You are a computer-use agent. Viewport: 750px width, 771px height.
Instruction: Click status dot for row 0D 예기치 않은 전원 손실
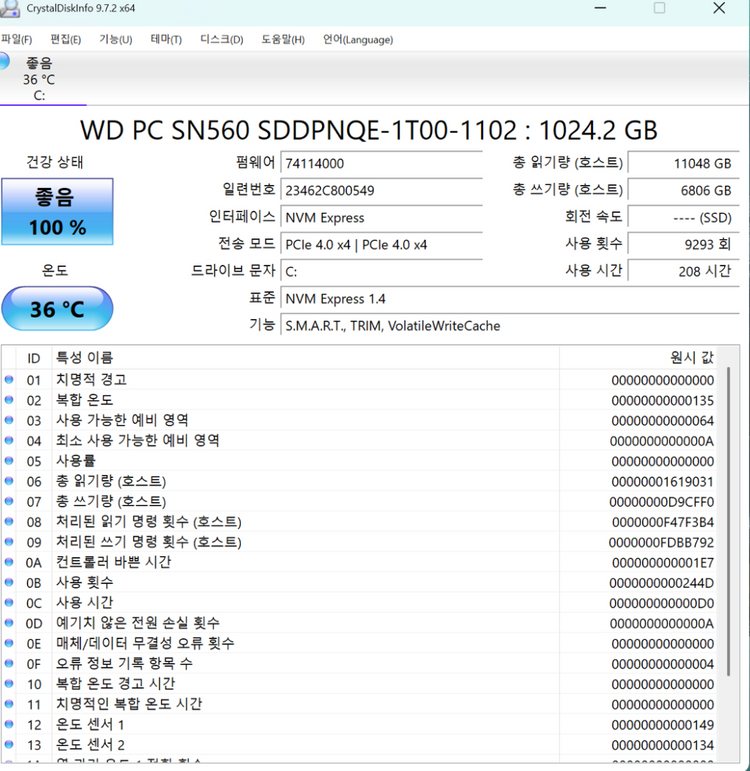(x=9, y=623)
